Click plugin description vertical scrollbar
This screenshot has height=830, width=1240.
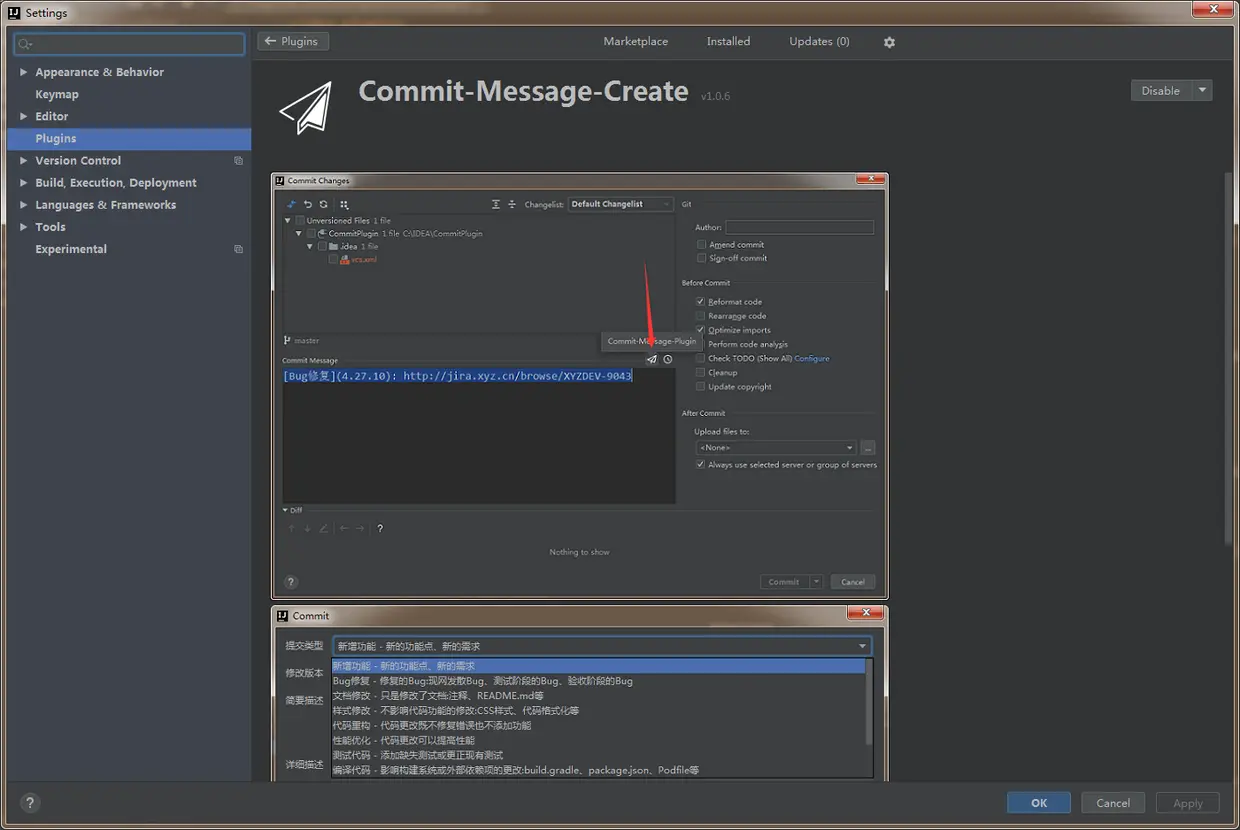click(x=1229, y=360)
